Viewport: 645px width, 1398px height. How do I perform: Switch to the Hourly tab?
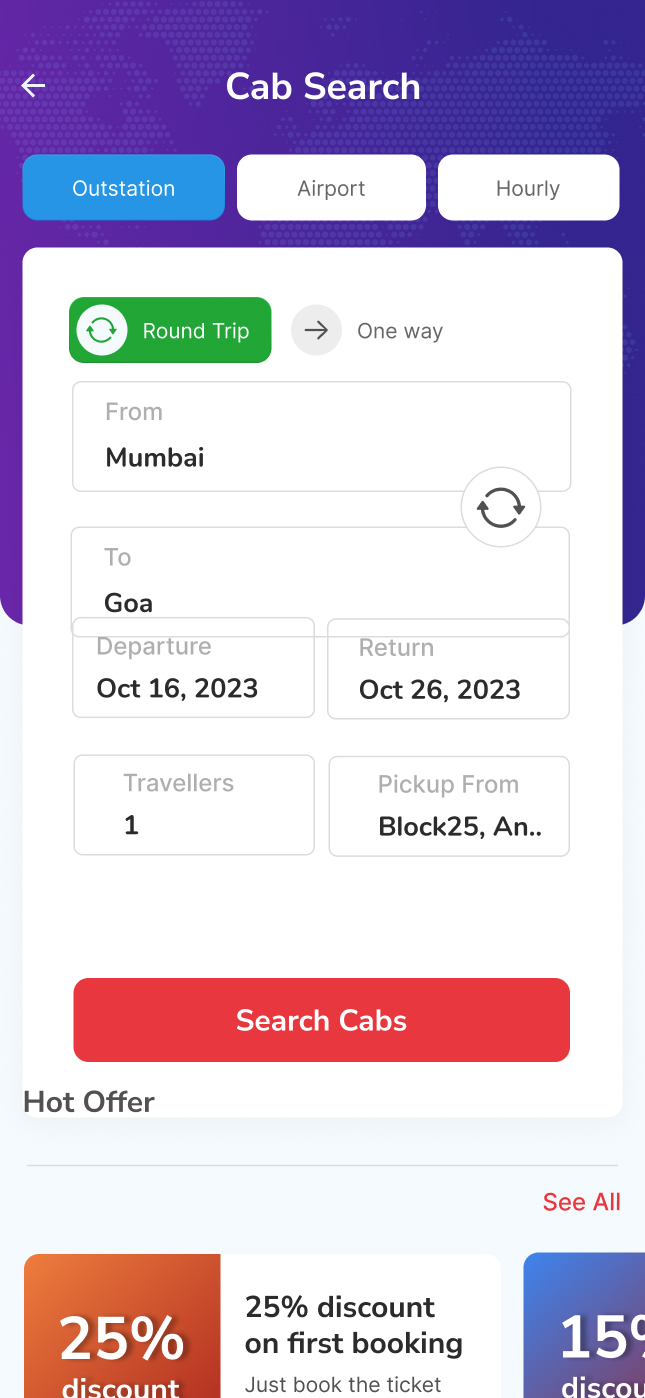pos(528,188)
